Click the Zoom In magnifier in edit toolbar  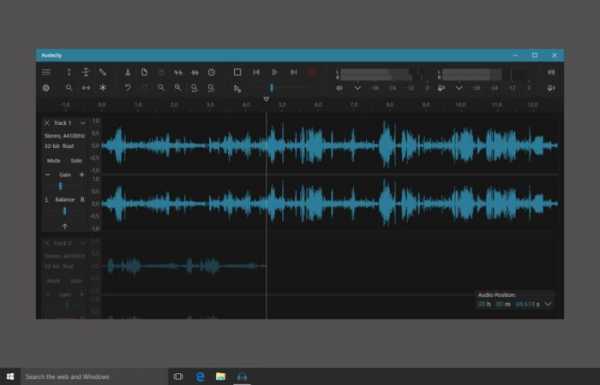point(161,88)
